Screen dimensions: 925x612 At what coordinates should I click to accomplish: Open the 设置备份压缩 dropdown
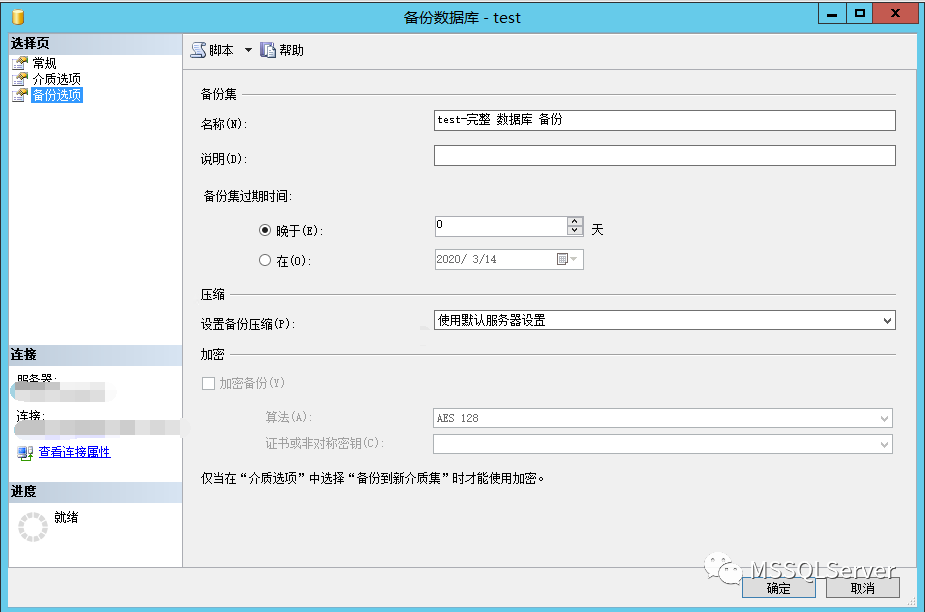click(x=665, y=320)
